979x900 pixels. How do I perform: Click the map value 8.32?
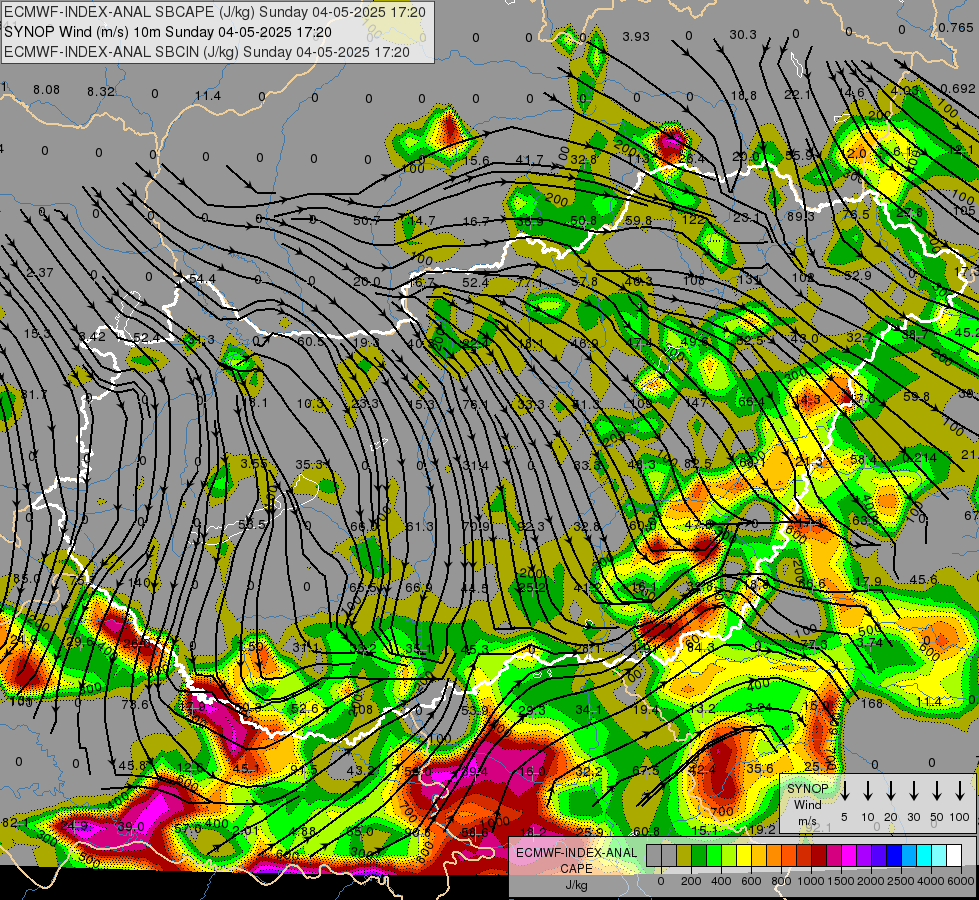click(101, 92)
